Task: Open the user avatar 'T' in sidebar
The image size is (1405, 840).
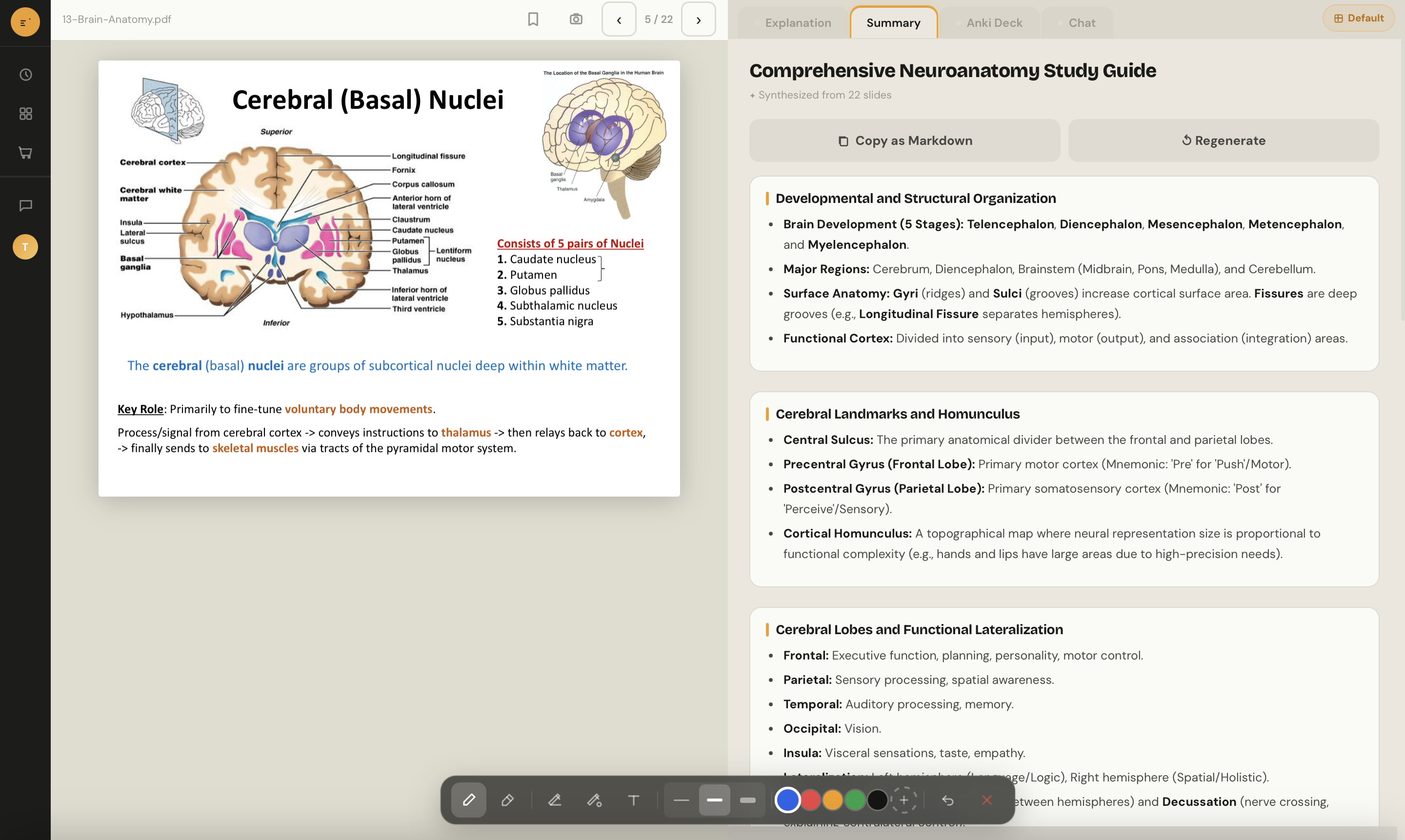Action: click(25, 247)
